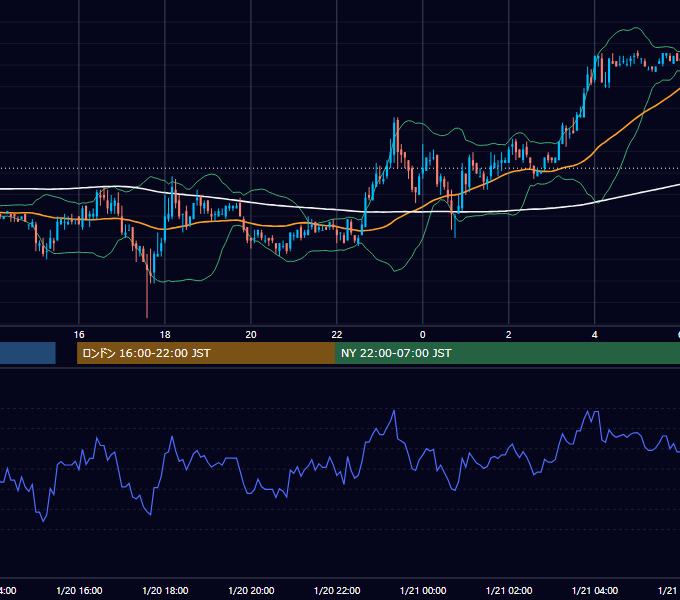Screen dimensions: 680x600
Task: Click the 1/21 04:00 bottom axis label
Action: pyautogui.click(x=595, y=590)
